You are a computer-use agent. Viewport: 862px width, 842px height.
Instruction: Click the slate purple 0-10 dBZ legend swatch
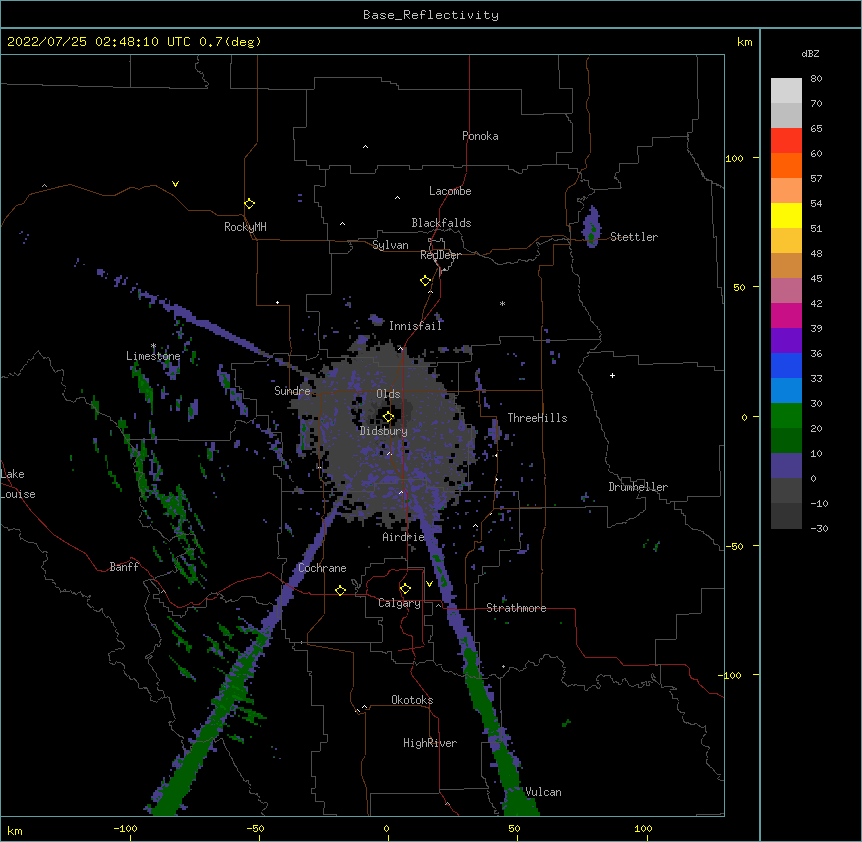pyautogui.click(x=786, y=466)
